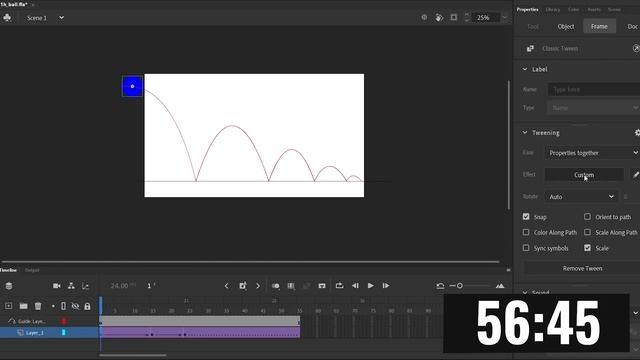Collapse the Tweening section
640x360 pixels.
pyautogui.click(x=525, y=133)
